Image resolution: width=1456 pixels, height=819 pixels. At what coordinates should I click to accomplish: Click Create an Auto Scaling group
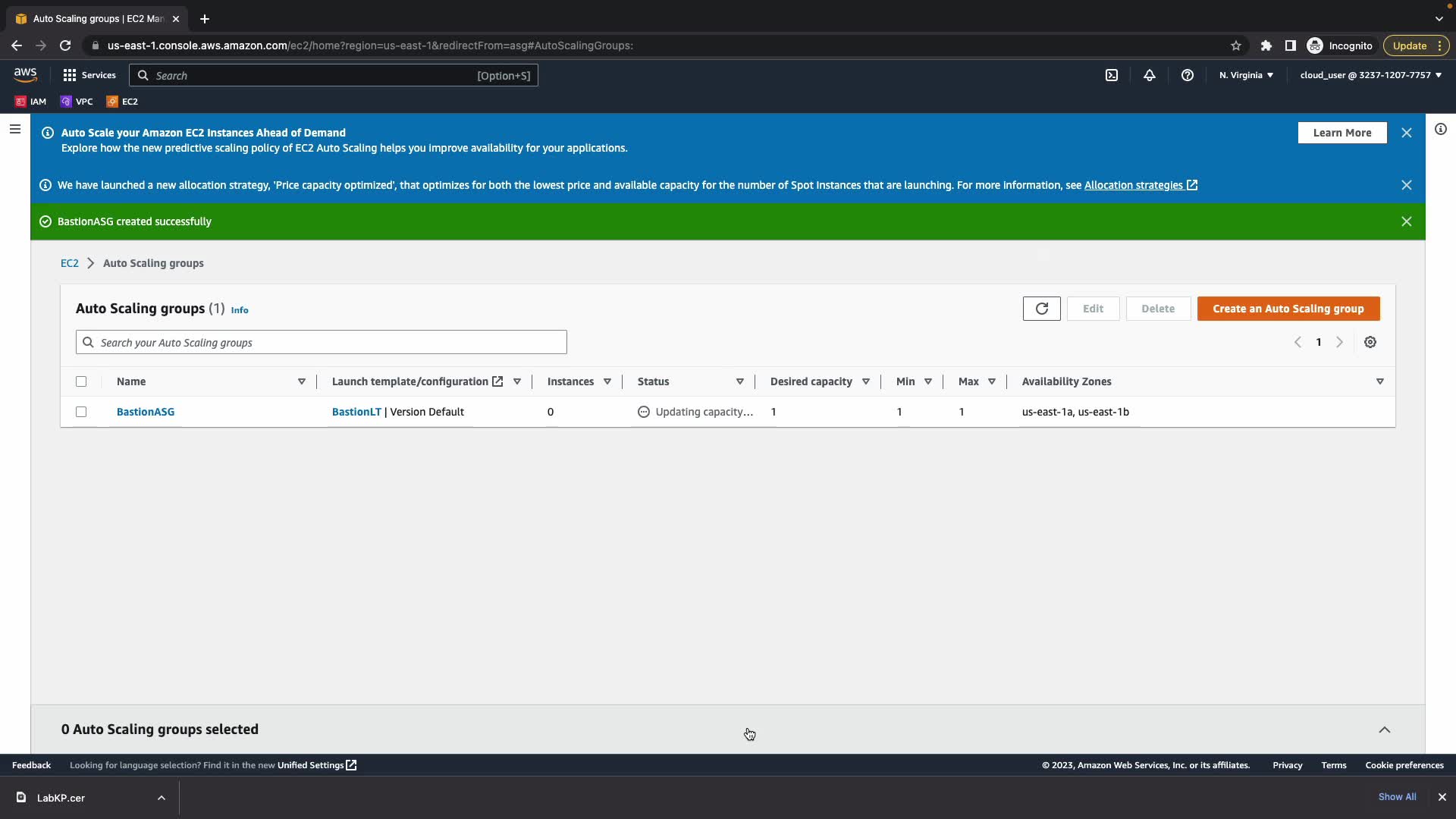coord(1288,309)
